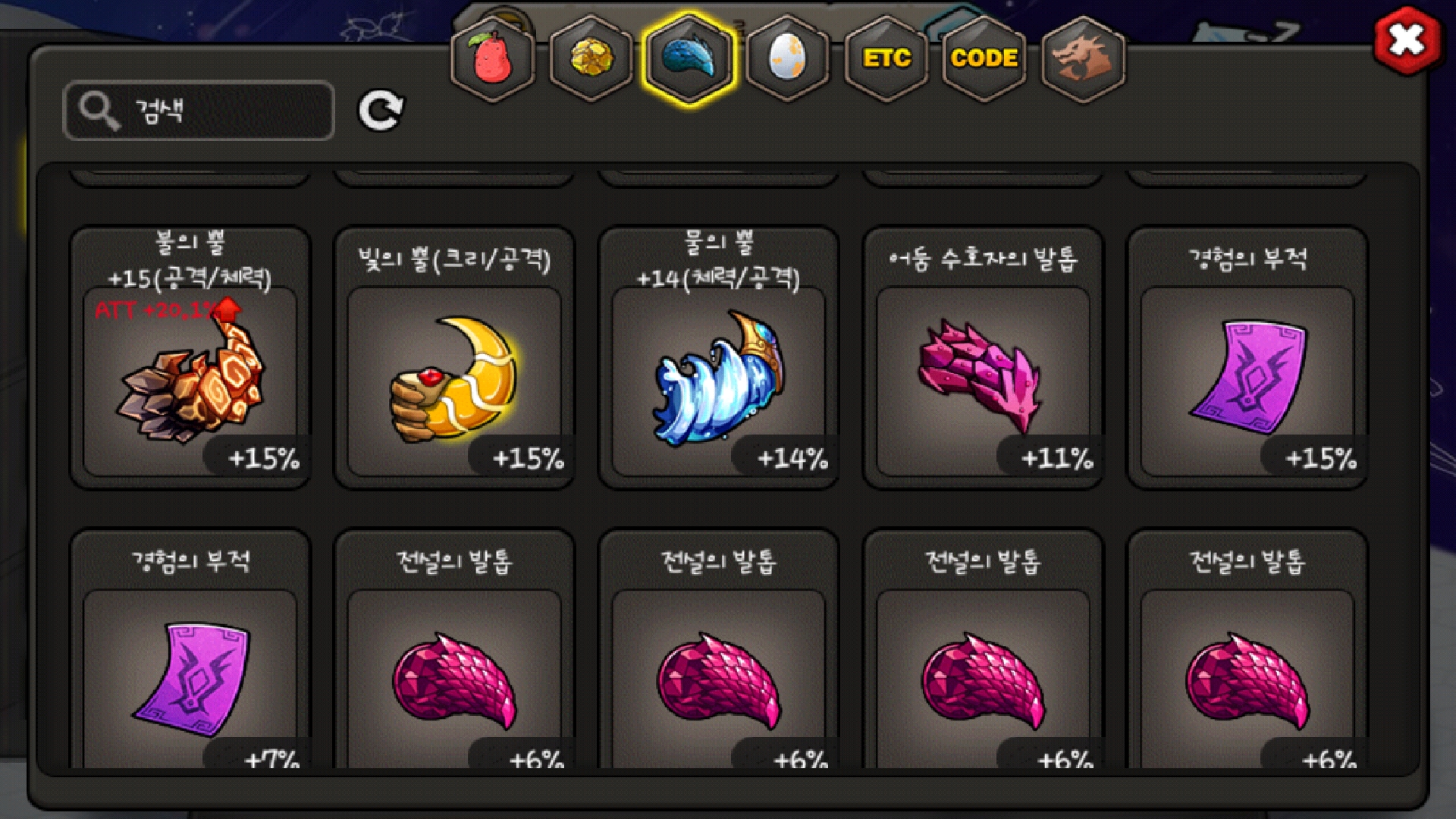This screenshot has width=1456, height=819.
Task: Click the magnifying glass search icon
Action: pos(99,111)
